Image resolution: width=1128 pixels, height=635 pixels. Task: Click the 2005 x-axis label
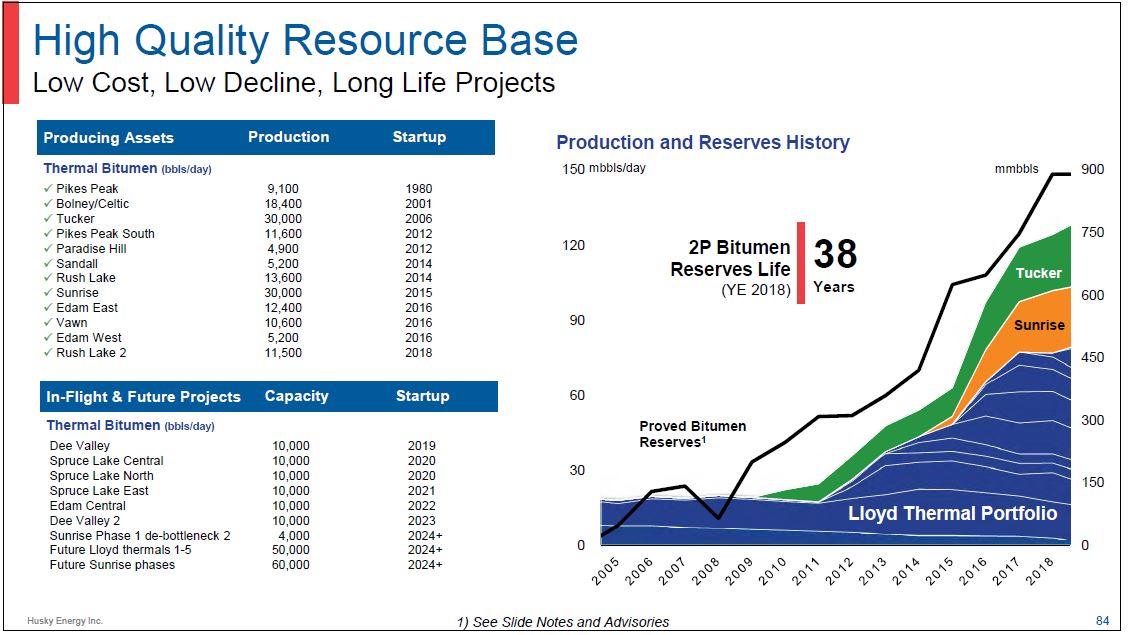[x=605, y=572]
